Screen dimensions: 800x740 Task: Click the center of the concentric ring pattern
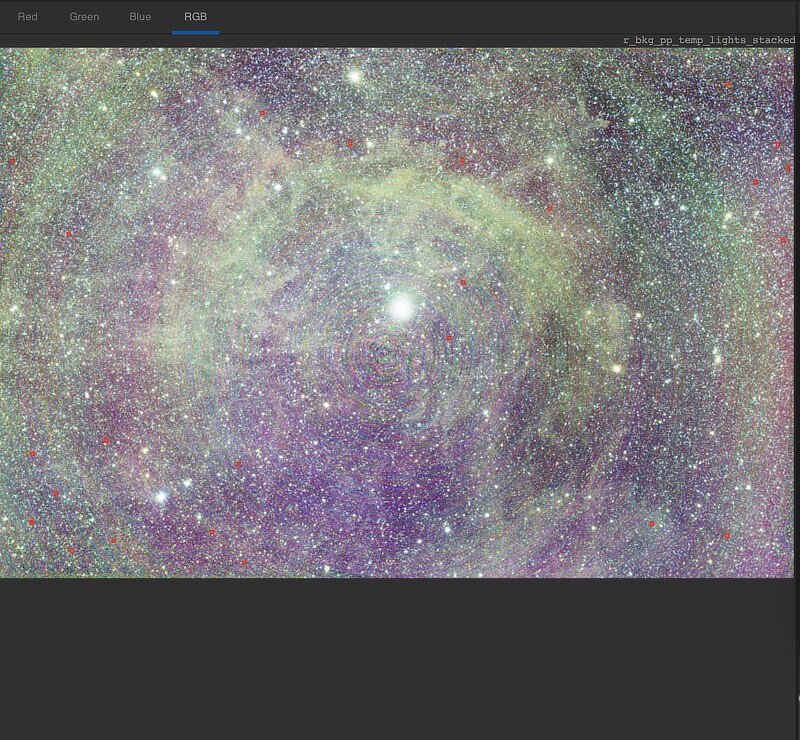coord(384,353)
